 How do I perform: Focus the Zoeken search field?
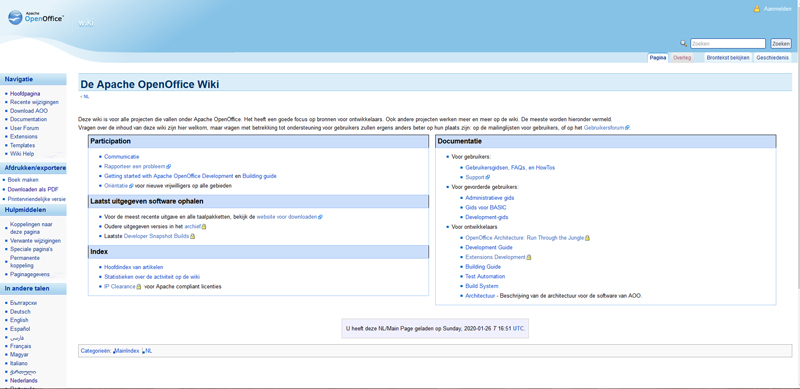click(x=728, y=44)
